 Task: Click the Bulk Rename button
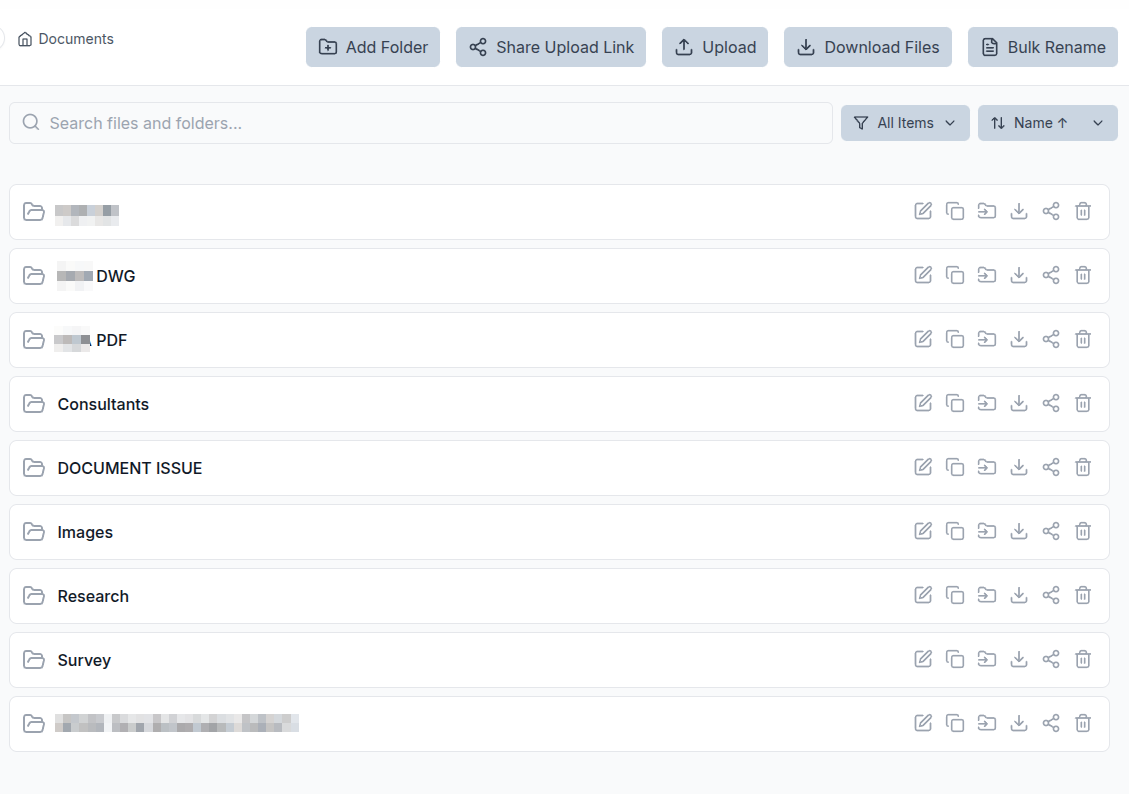pos(1042,47)
